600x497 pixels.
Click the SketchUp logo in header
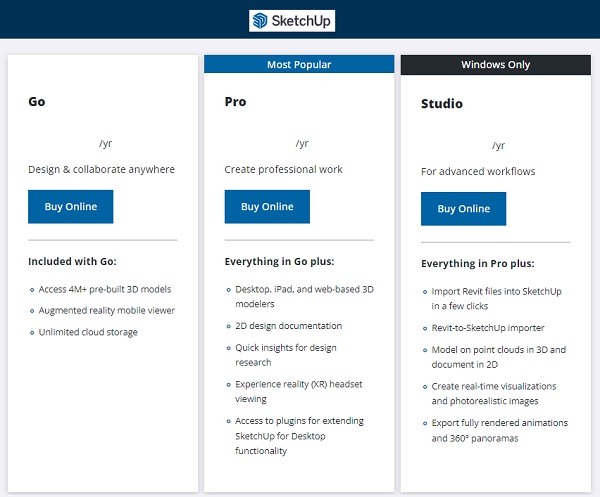(x=292, y=21)
